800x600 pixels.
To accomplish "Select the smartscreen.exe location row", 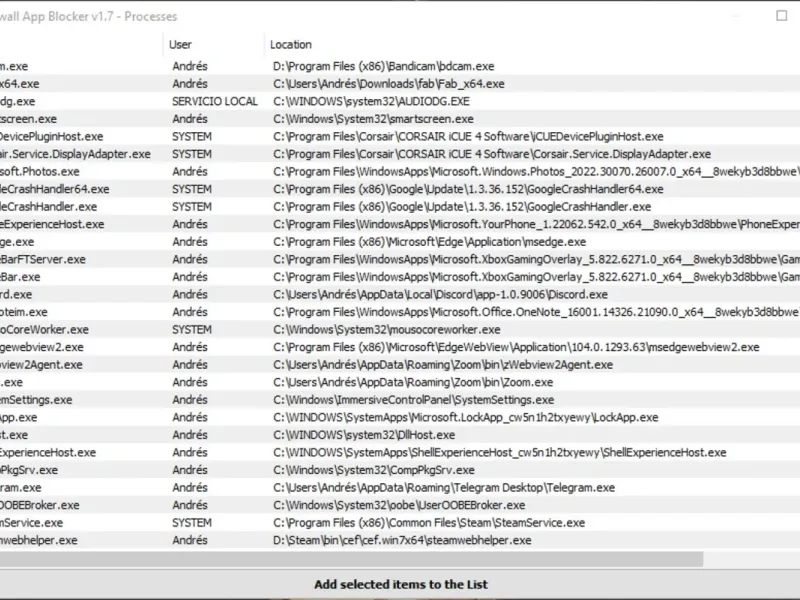I will pos(373,119).
